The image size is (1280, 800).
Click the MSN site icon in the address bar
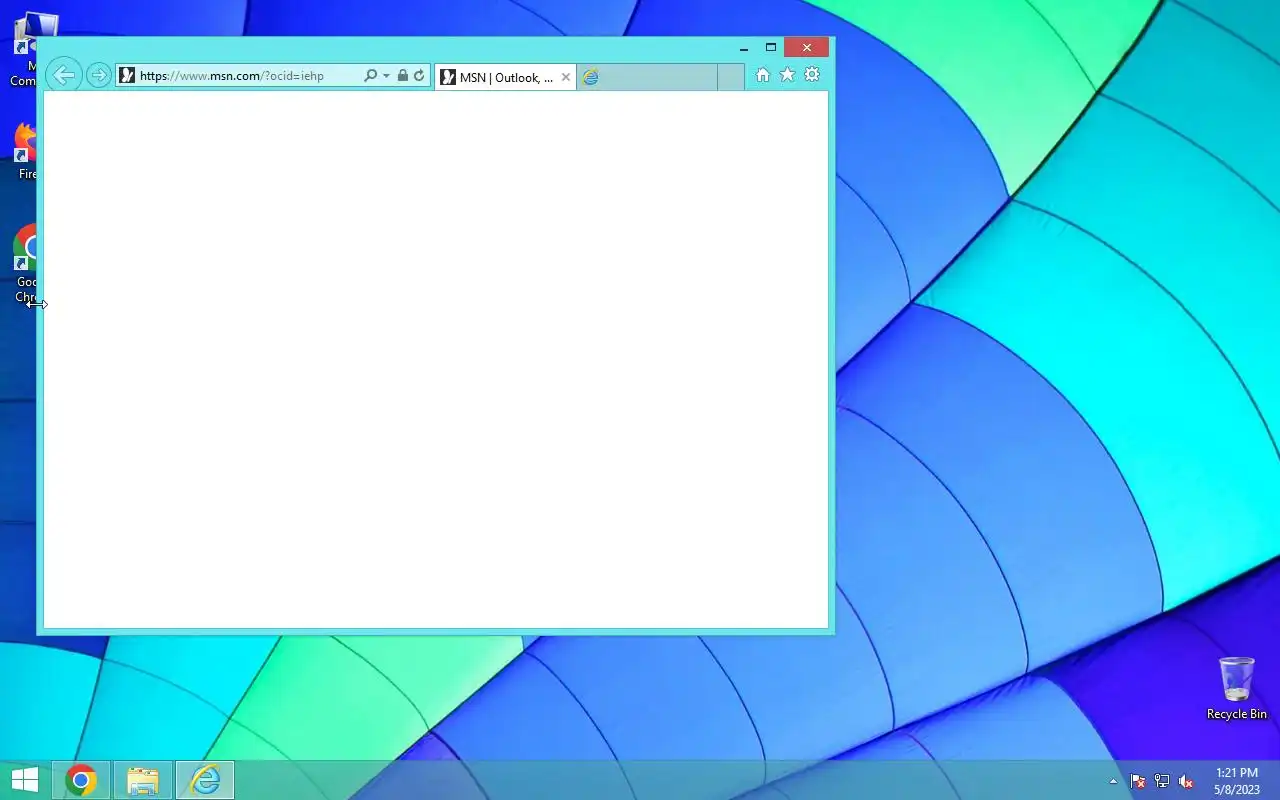(x=127, y=75)
